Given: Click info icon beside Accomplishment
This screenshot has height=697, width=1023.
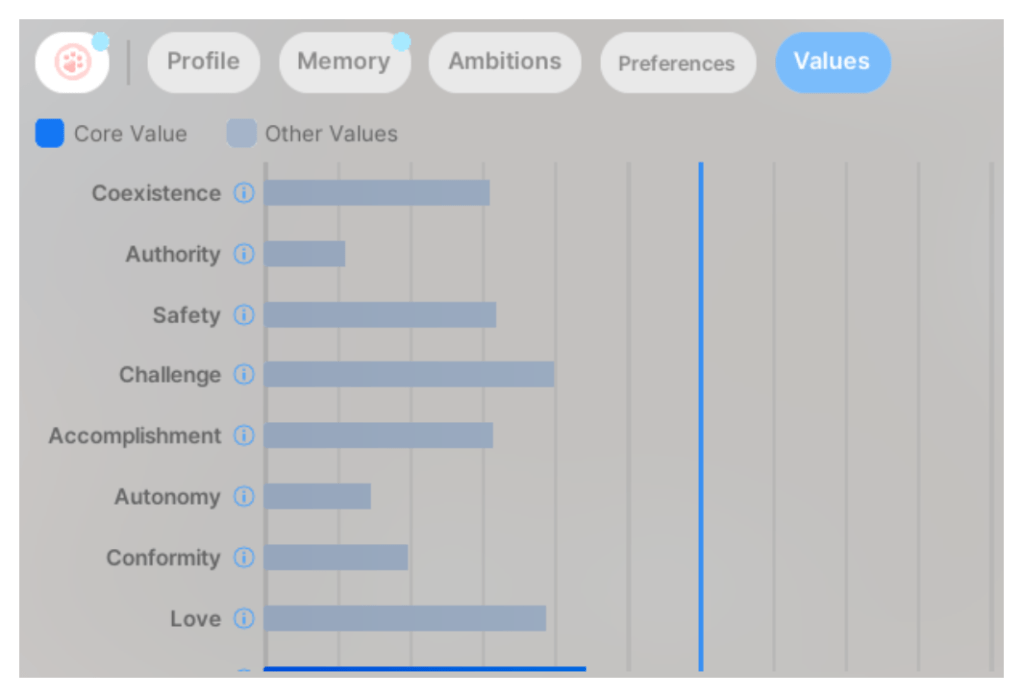Looking at the screenshot, I should tap(244, 436).
